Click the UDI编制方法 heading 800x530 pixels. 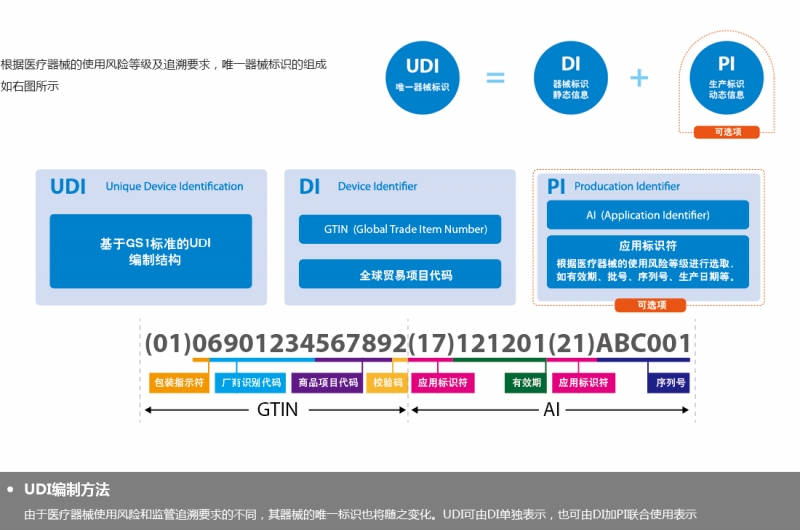tap(67, 490)
